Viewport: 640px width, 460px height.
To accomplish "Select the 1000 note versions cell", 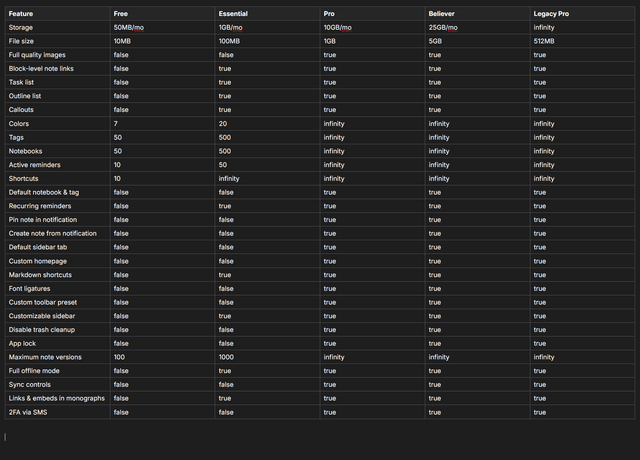I will pyautogui.click(x=226, y=356).
